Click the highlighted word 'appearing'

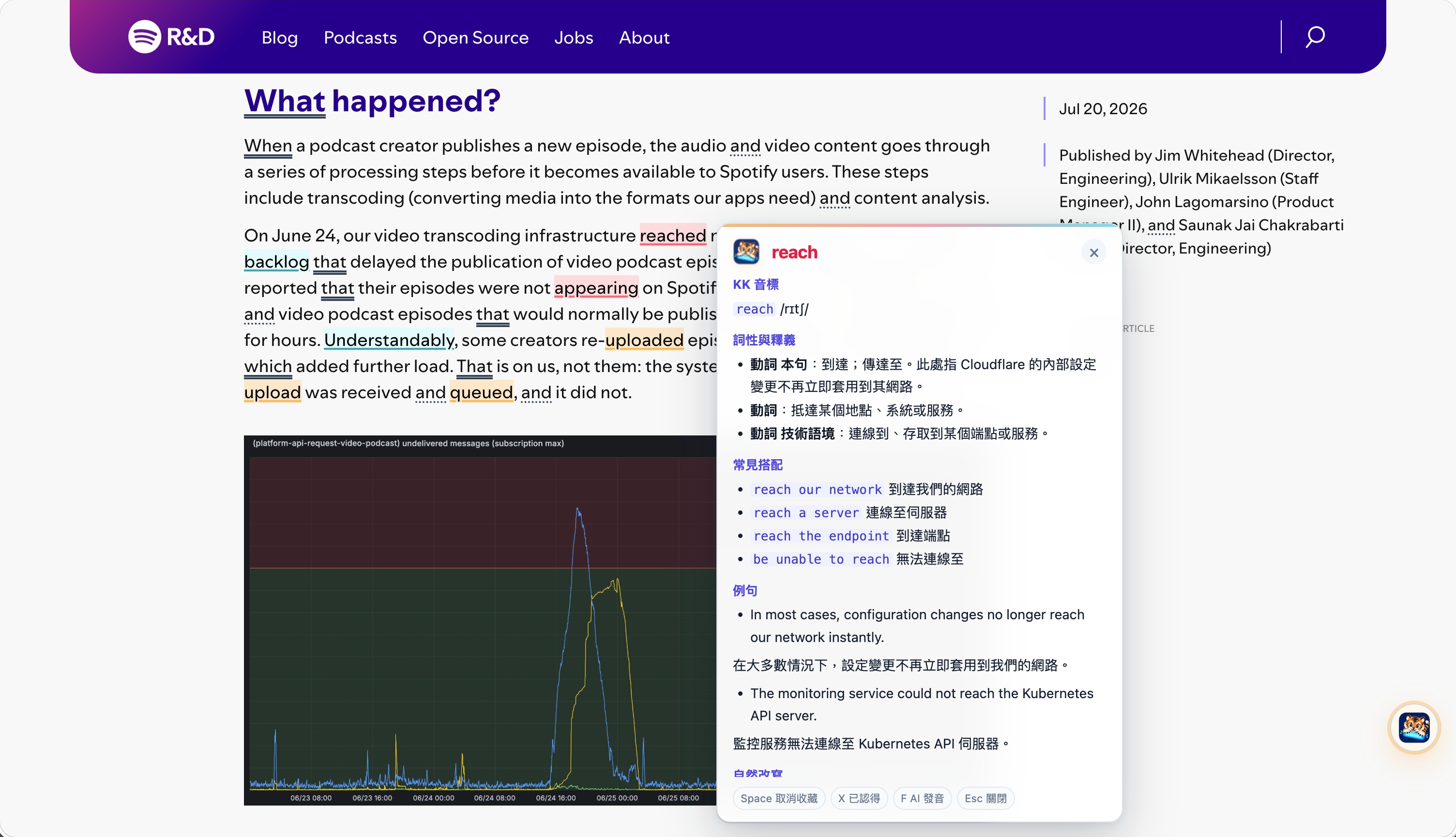tap(596, 287)
